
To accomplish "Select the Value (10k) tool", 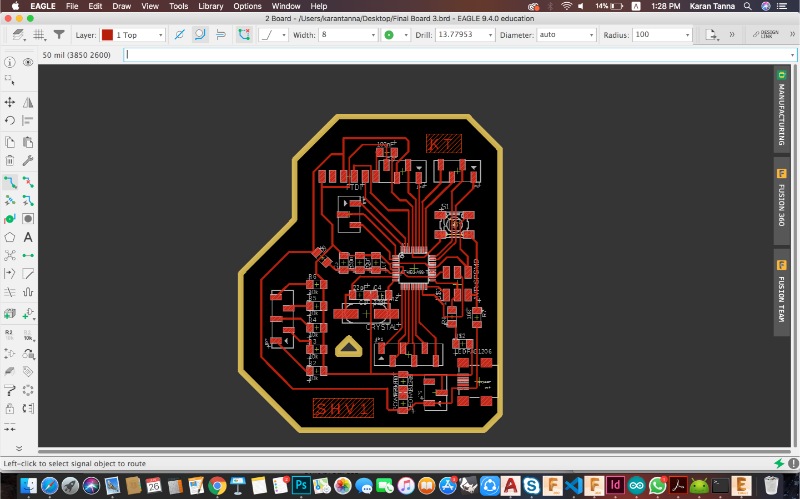I will 28,335.
